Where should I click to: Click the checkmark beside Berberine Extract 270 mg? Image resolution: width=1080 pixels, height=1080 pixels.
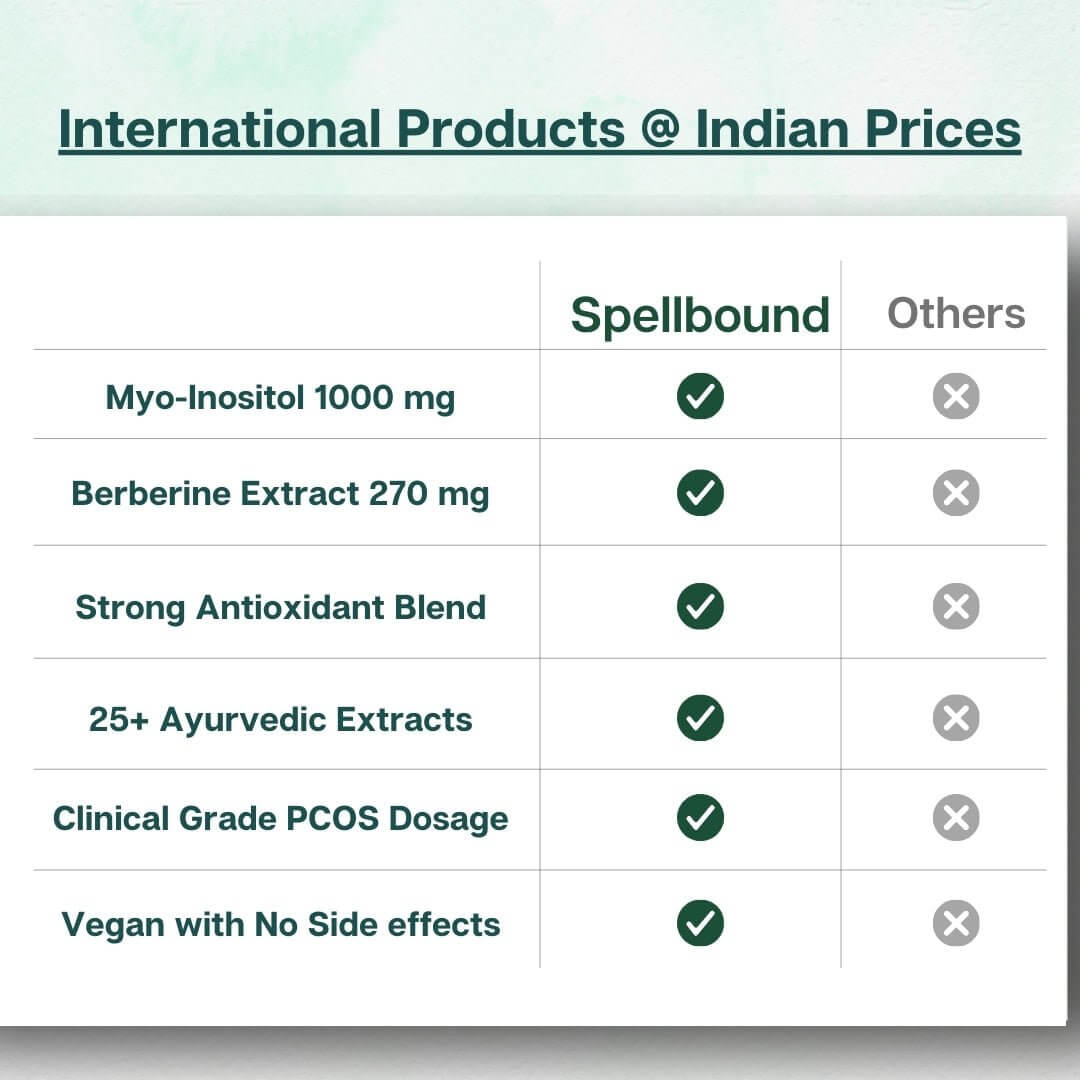click(x=700, y=493)
